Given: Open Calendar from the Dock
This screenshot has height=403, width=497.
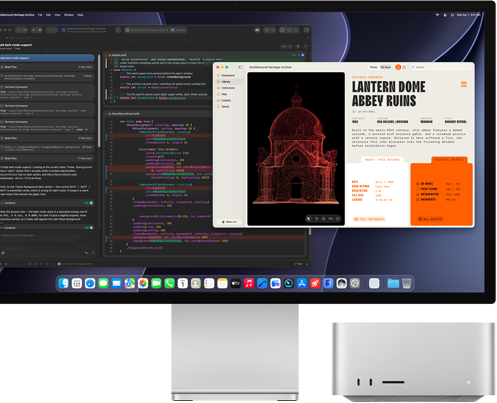Looking at the screenshot, I should [183, 283].
